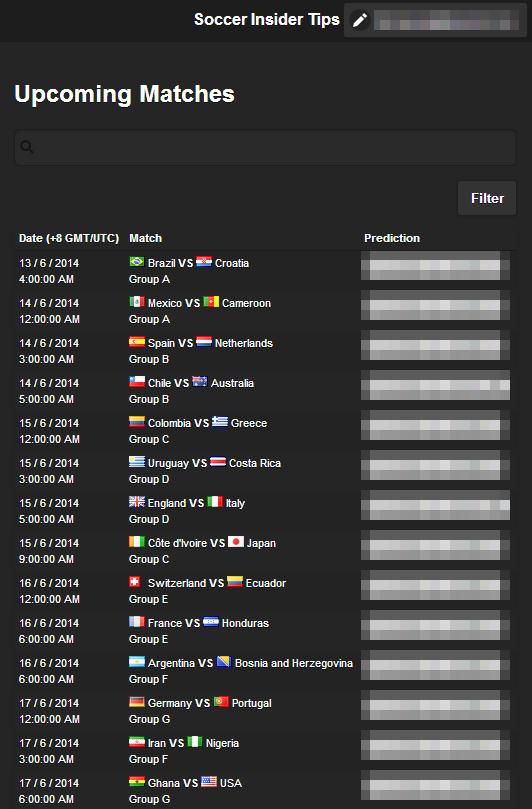Click the Croatia flag icon
Image resolution: width=532 pixels, height=809 pixels.
(x=204, y=262)
